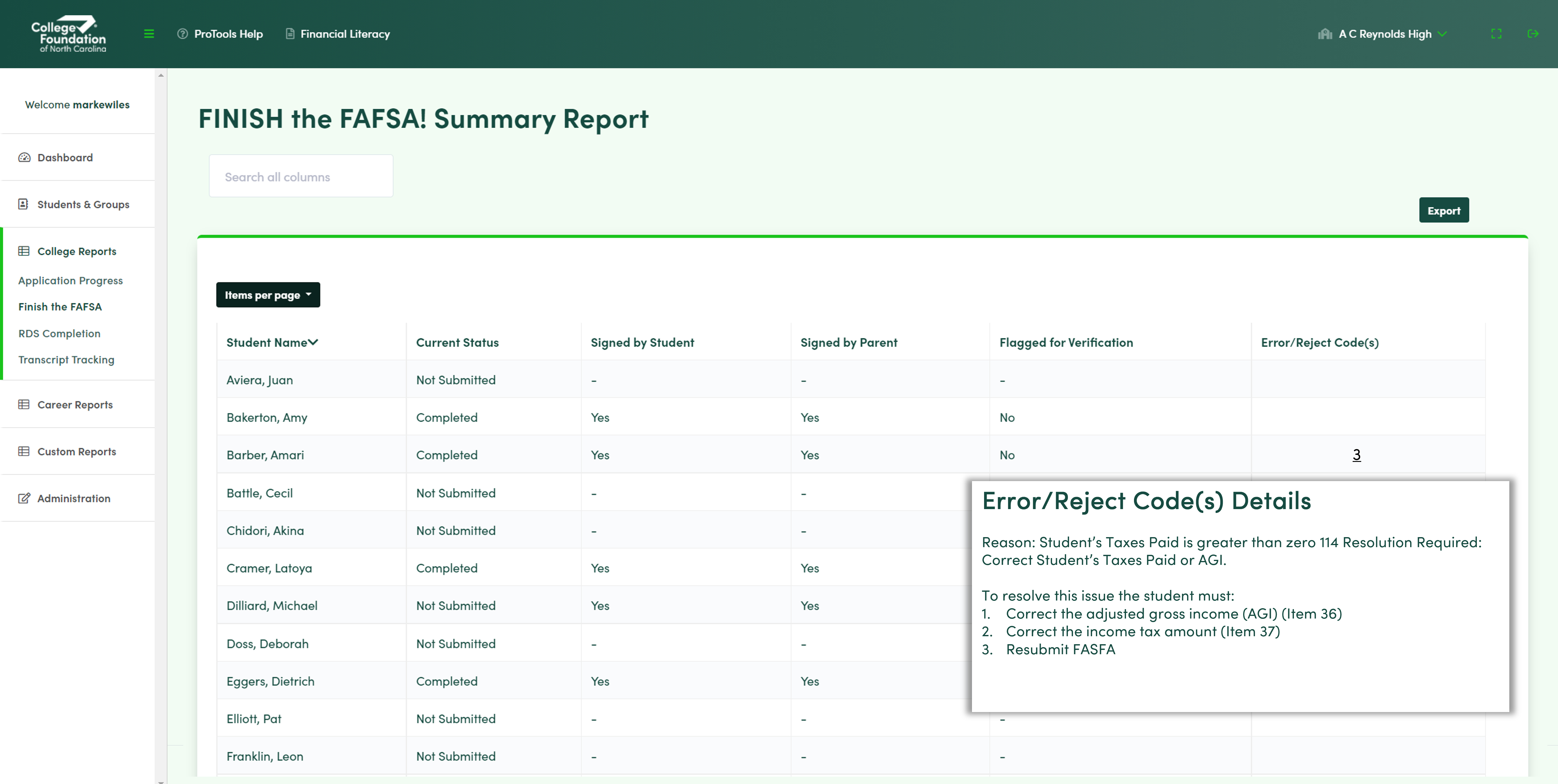Select student Battle, Cecil
The width and height of the screenshot is (1558, 784).
259,493
